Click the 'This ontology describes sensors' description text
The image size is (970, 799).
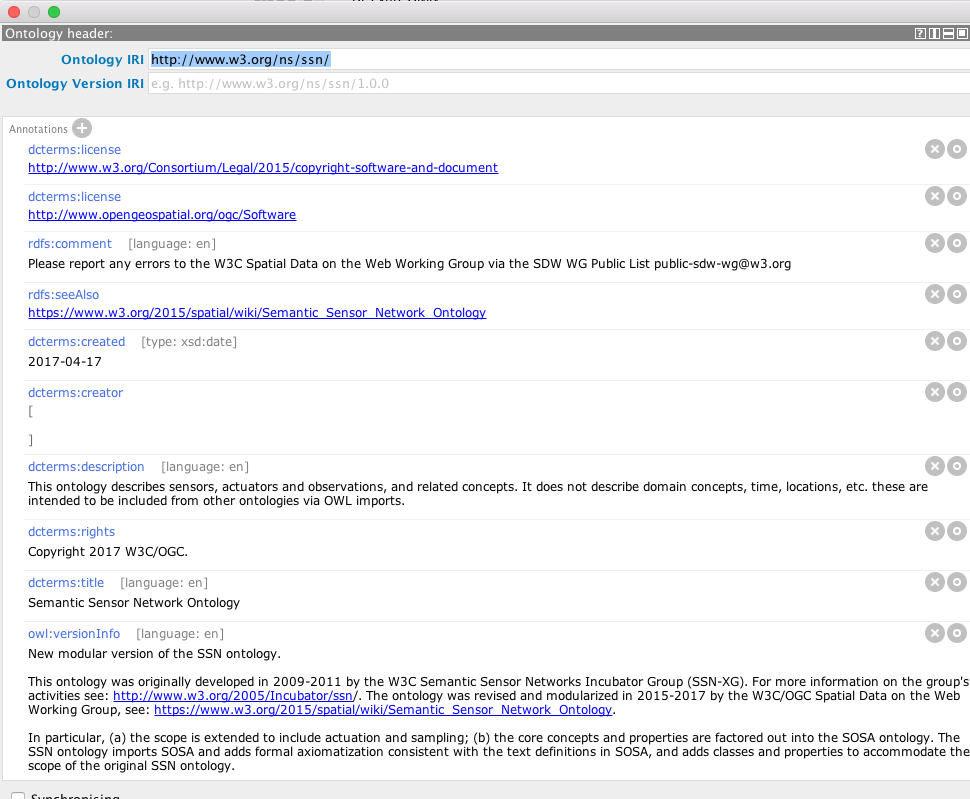click(x=478, y=494)
